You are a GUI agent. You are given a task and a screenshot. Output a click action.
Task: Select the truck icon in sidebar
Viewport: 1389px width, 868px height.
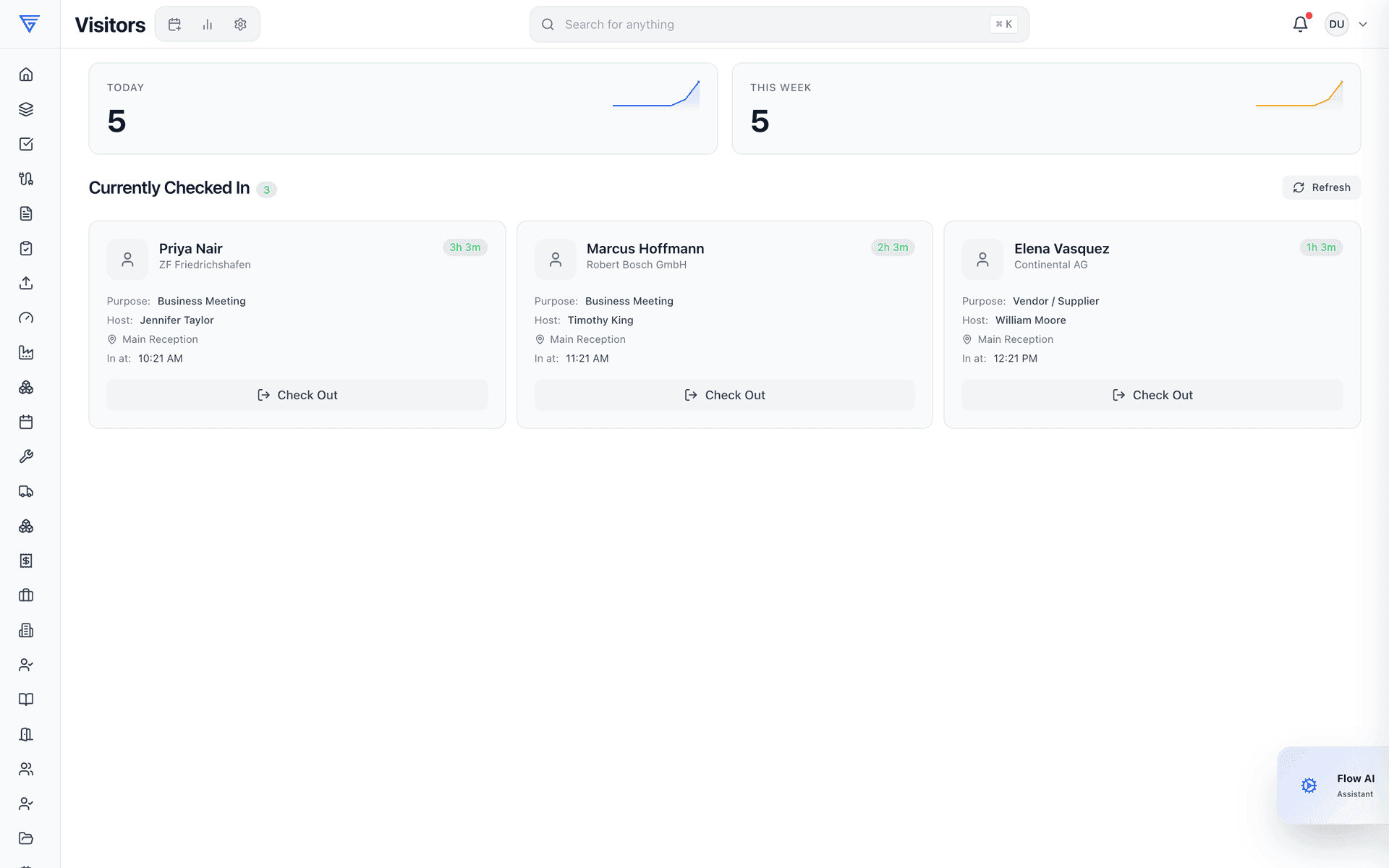pyautogui.click(x=26, y=491)
